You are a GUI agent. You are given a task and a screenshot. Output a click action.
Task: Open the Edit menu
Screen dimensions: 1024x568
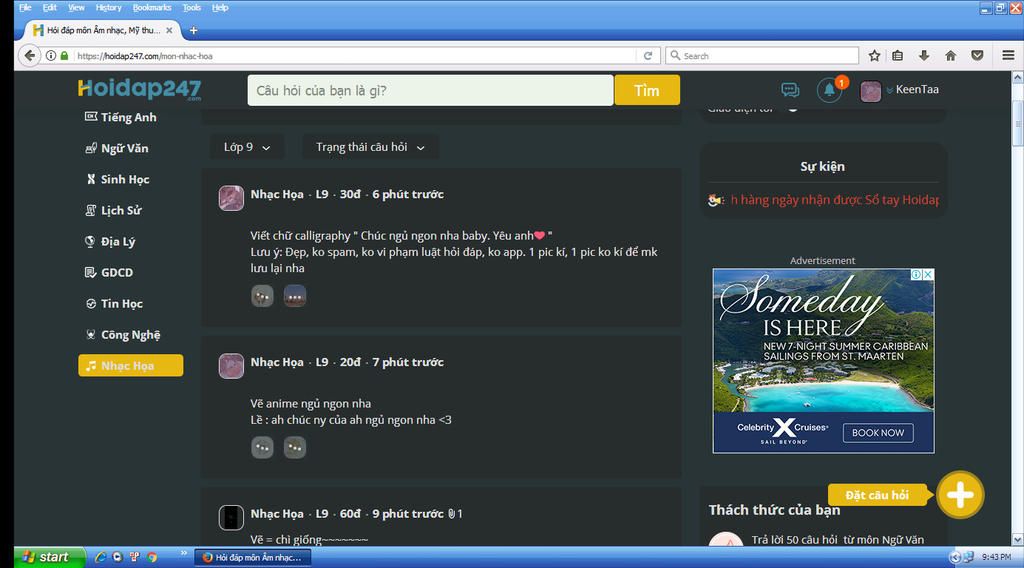pos(50,8)
